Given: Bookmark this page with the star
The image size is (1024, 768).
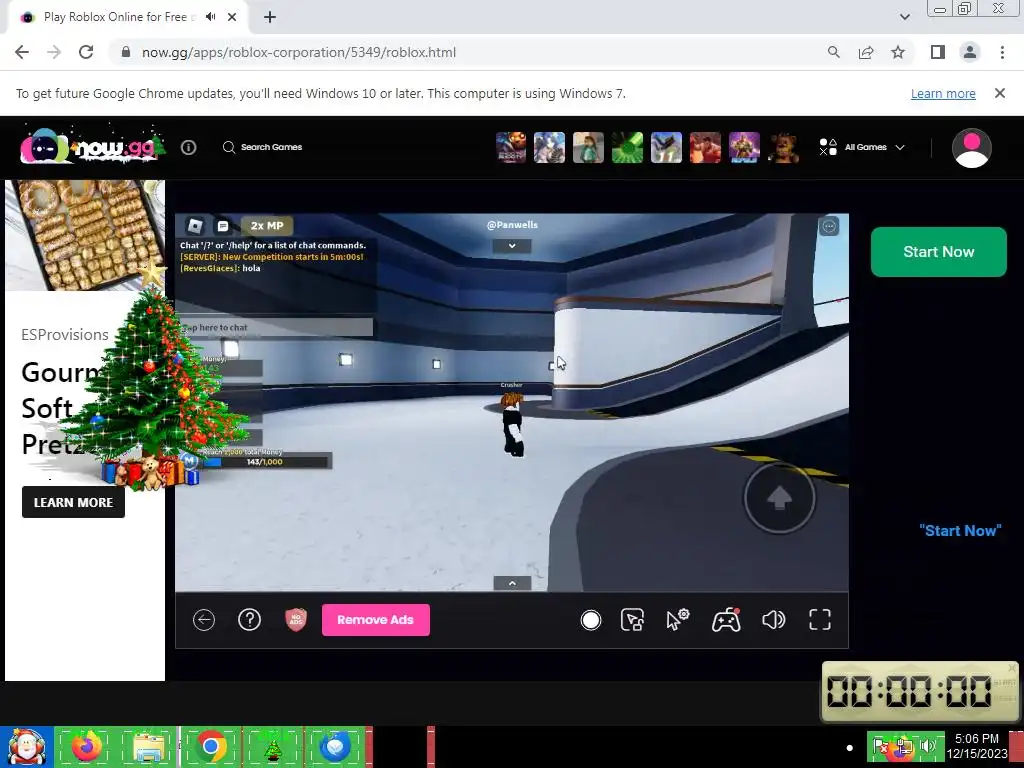Looking at the screenshot, I should point(898,52).
